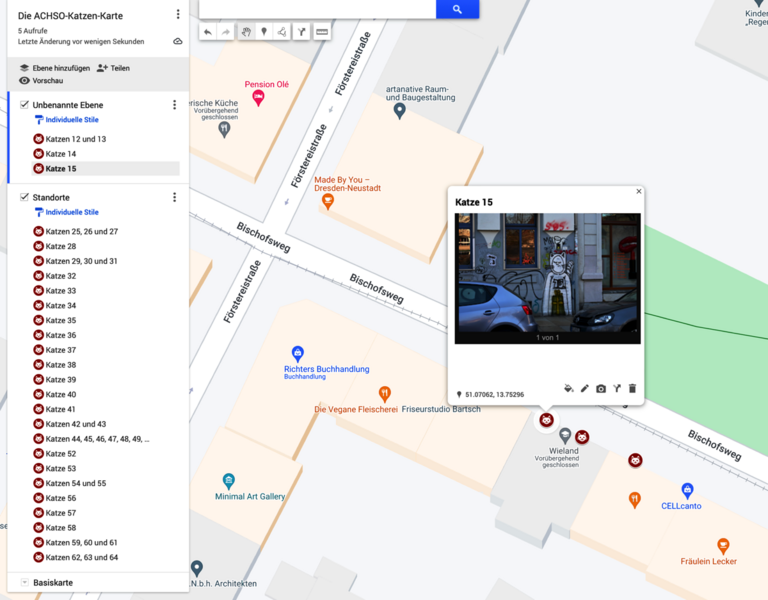Open map options menu beside map title
768x600 pixels.
(x=178, y=15)
